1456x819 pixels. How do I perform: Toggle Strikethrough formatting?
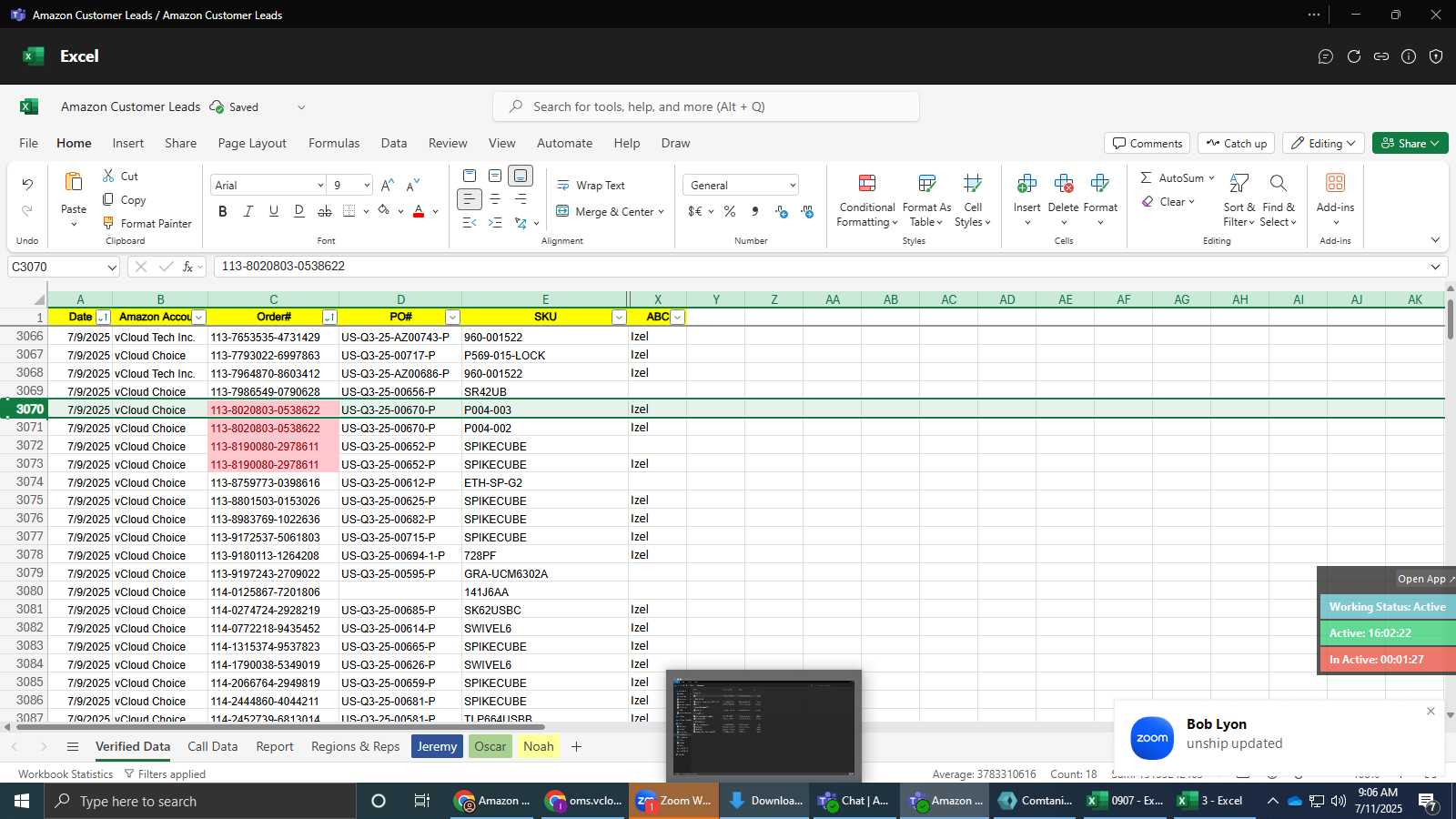324,211
